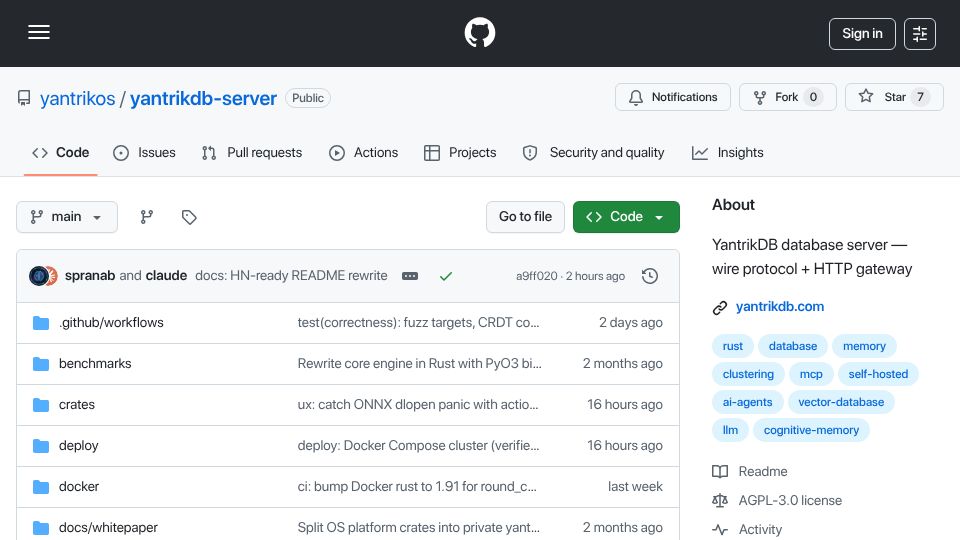Switch to the Code tab
Image resolution: width=960 pixels, height=540 pixels.
coord(61,152)
